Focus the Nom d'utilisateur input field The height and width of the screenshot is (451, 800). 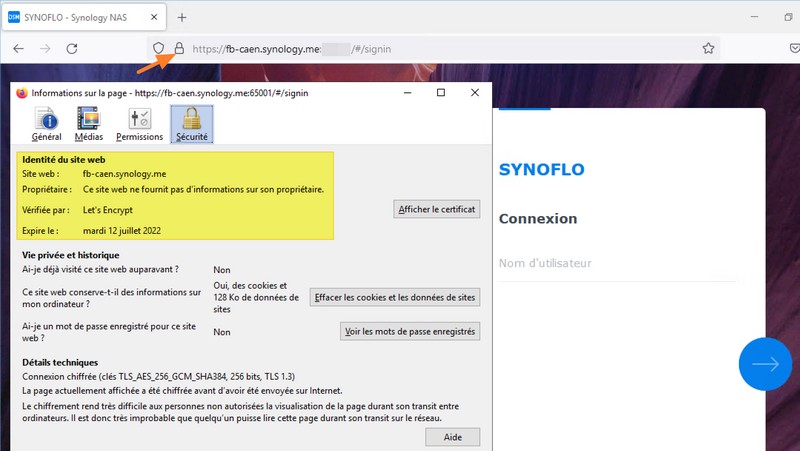click(x=617, y=263)
